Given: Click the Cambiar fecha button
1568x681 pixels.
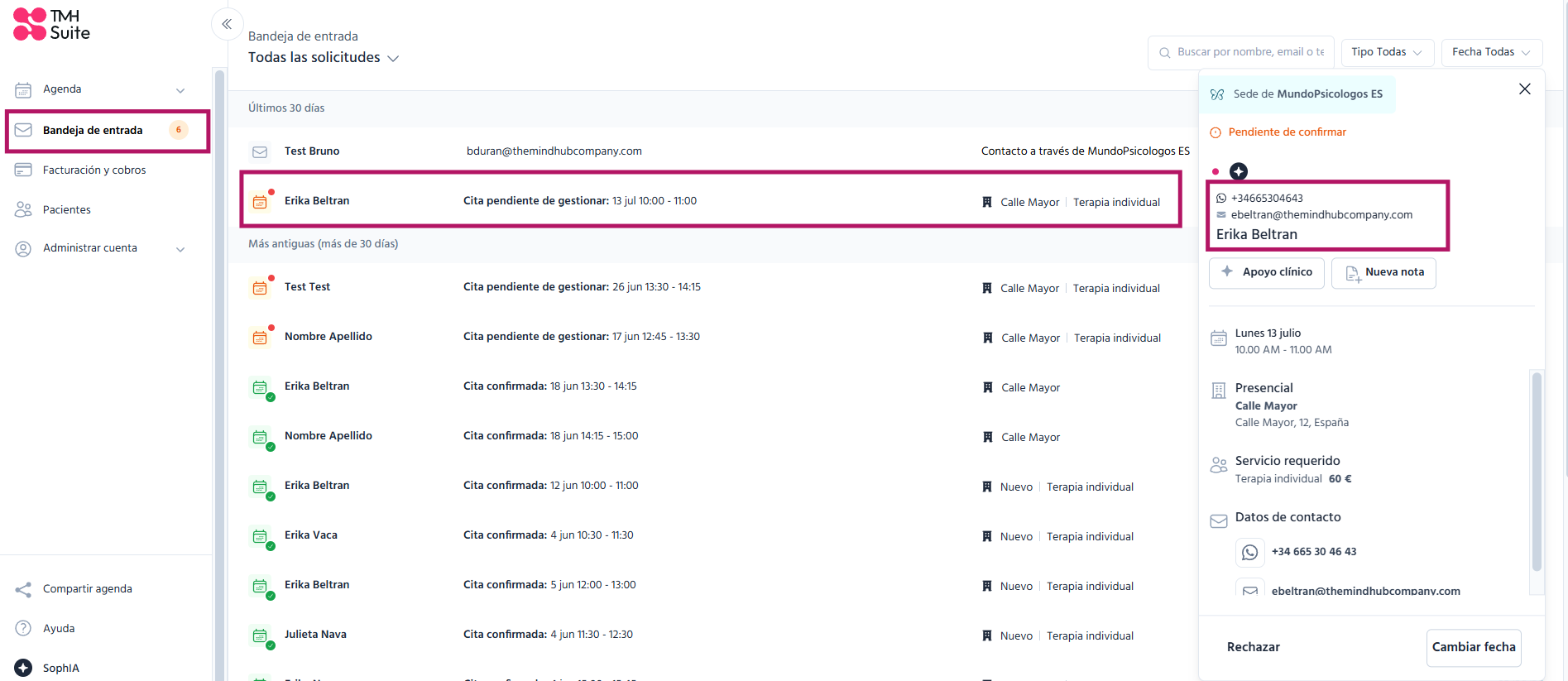Looking at the screenshot, I should (x=1474, y=647).
